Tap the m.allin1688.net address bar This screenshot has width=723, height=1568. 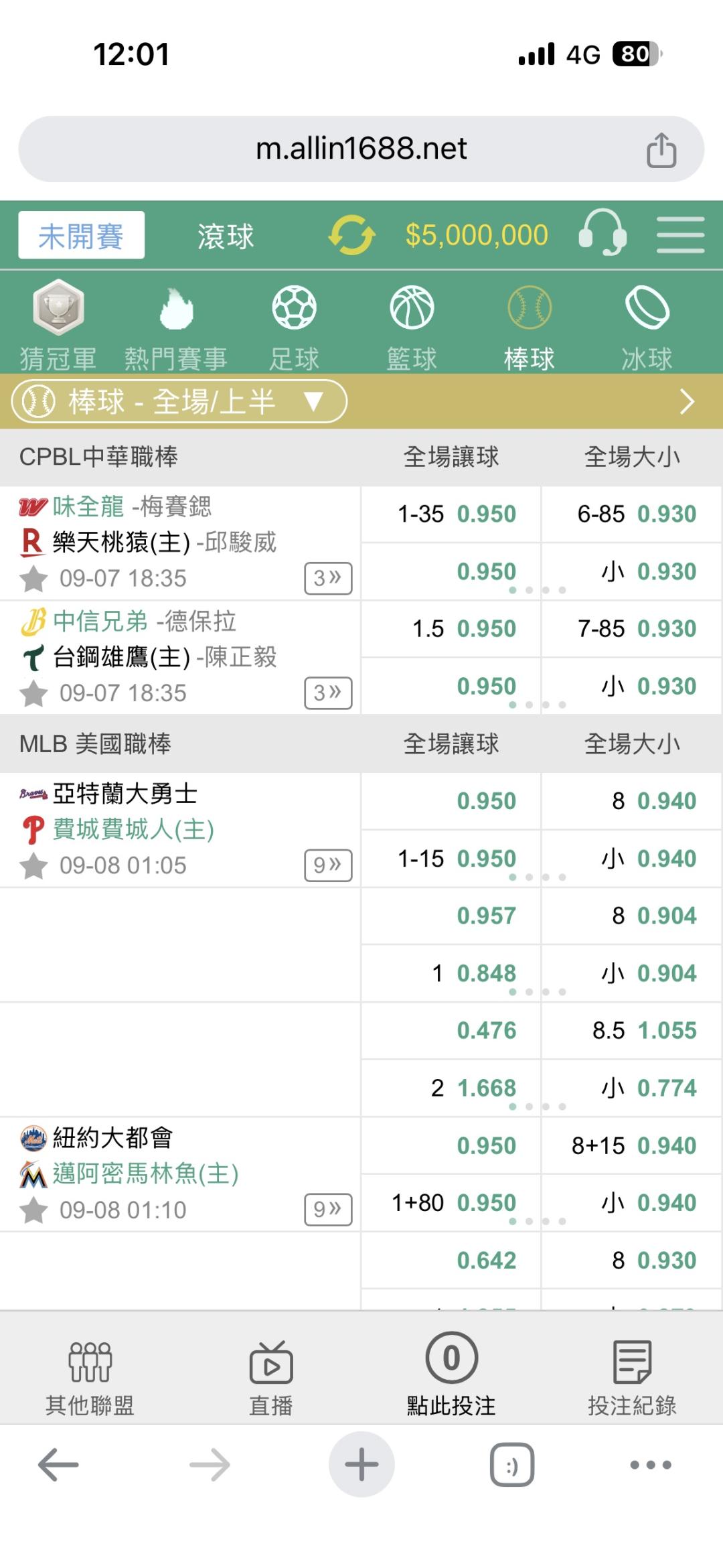[x=361, y=149]
